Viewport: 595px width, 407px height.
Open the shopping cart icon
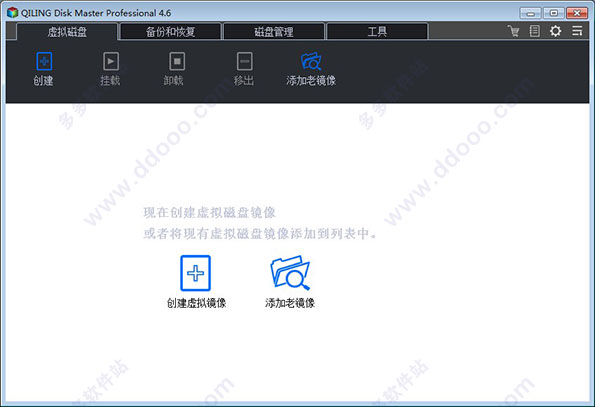coord(514,31)
